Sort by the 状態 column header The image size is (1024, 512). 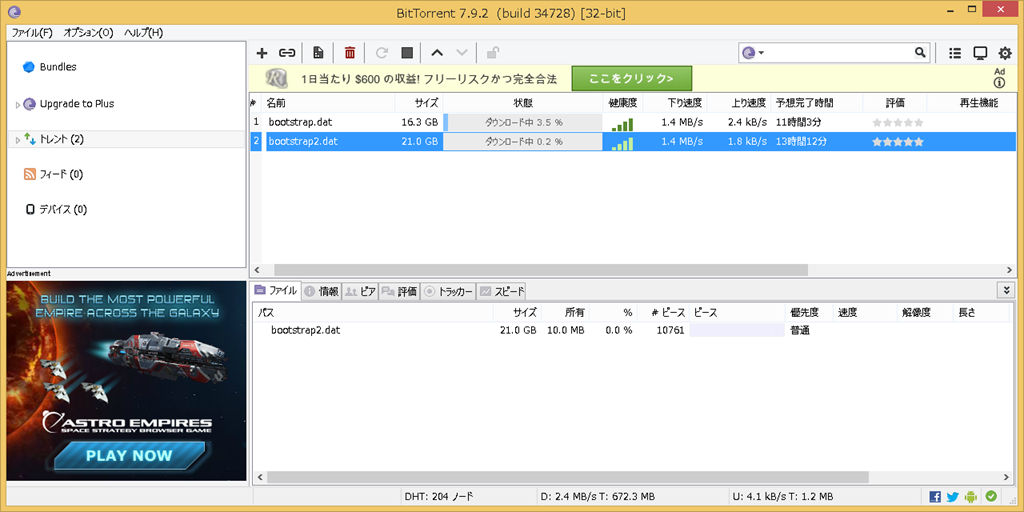pyautogui.click(x=522, y=103)
